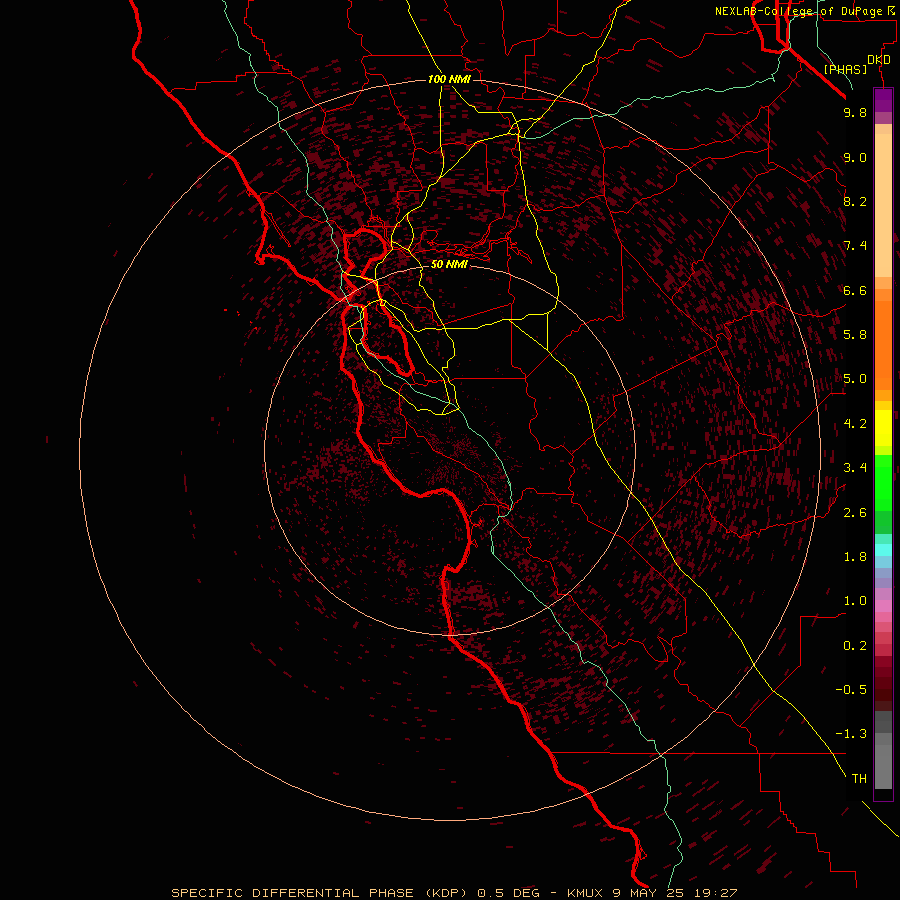Screen dimensions: 900x900
Task: Click the purple segment of the color bar
Action: (x=883, y=100)
